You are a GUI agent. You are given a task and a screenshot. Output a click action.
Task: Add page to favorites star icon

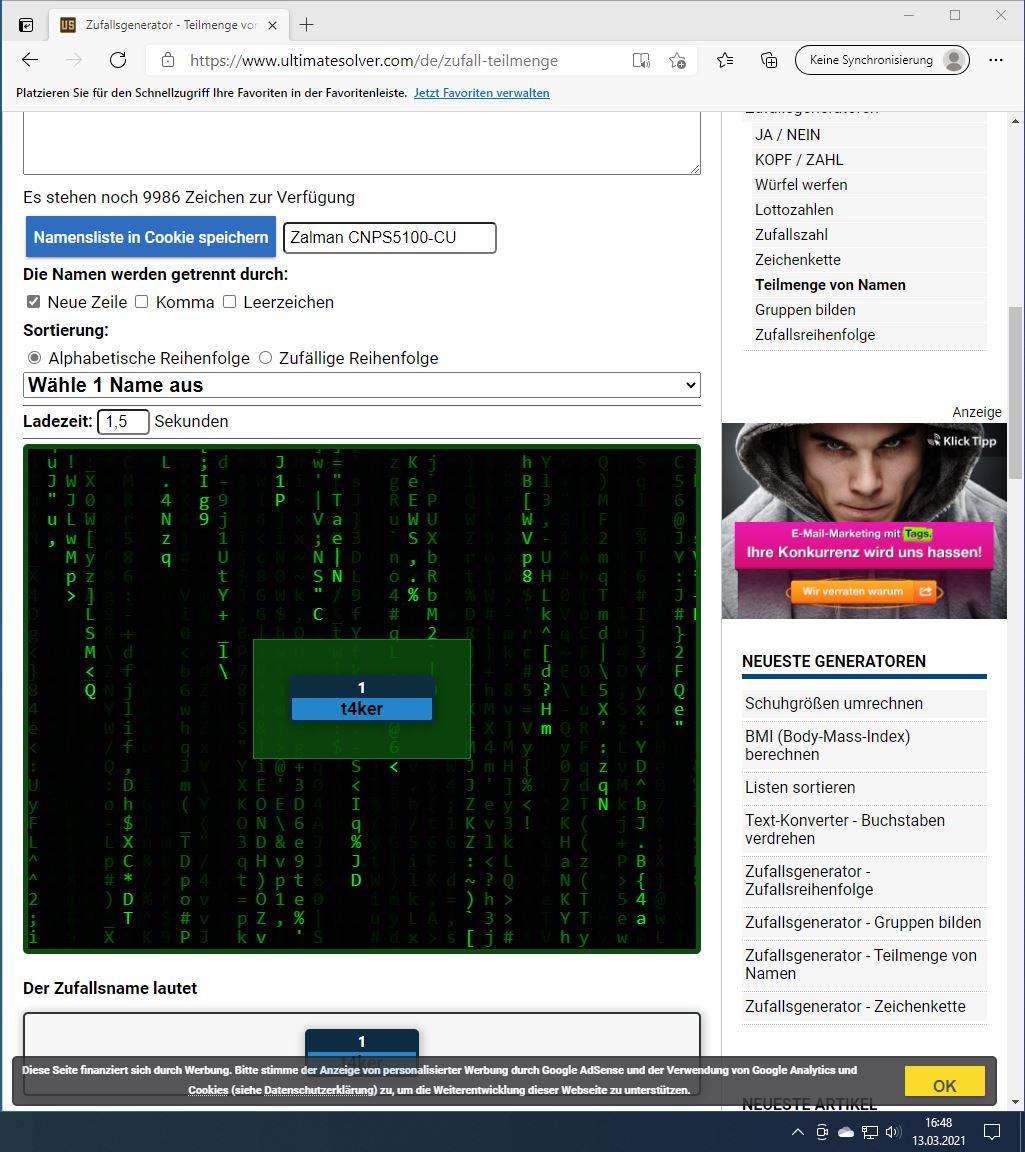coord(677,60)
